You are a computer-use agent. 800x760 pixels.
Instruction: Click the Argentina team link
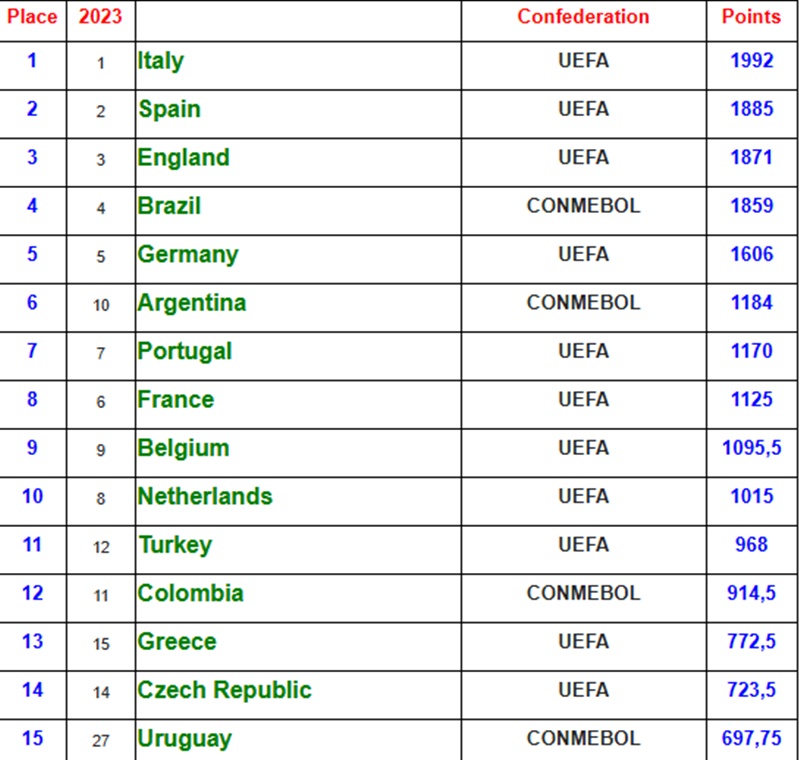[x=192, y=303]
